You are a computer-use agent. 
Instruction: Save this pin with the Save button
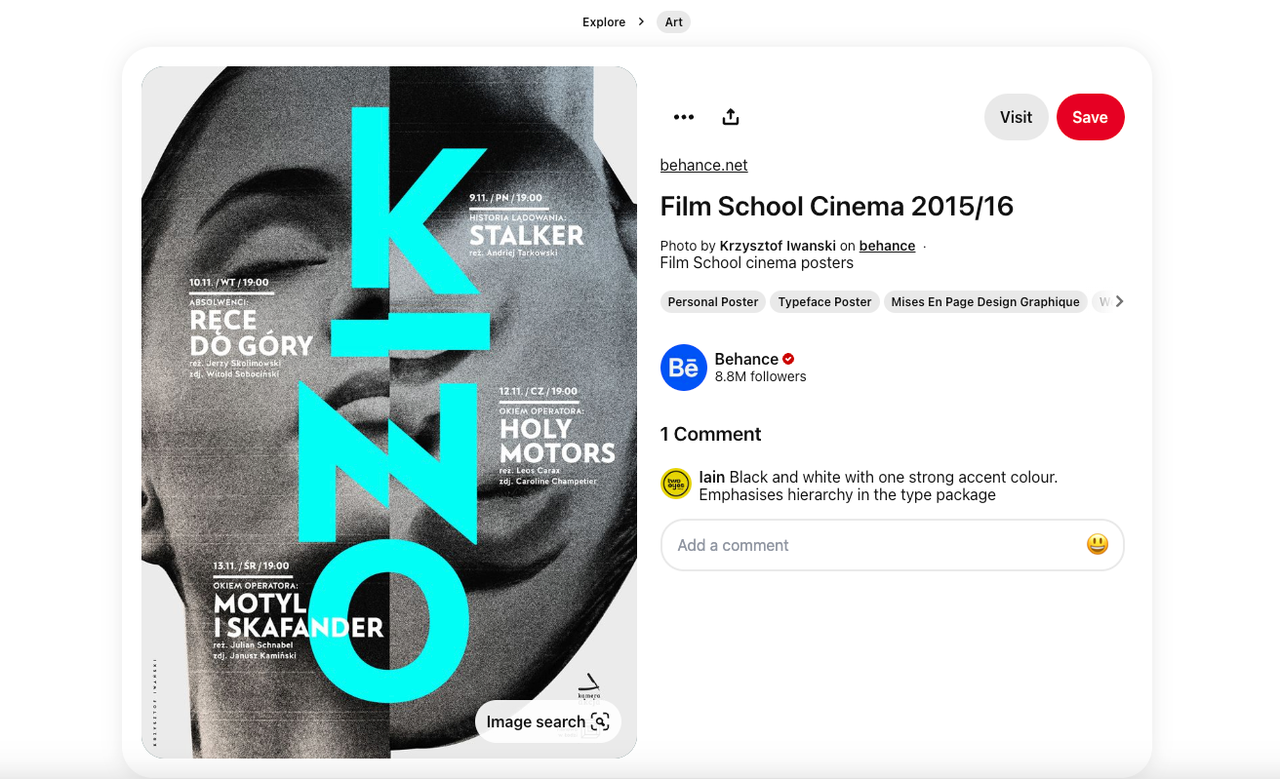pos(1090,117)
